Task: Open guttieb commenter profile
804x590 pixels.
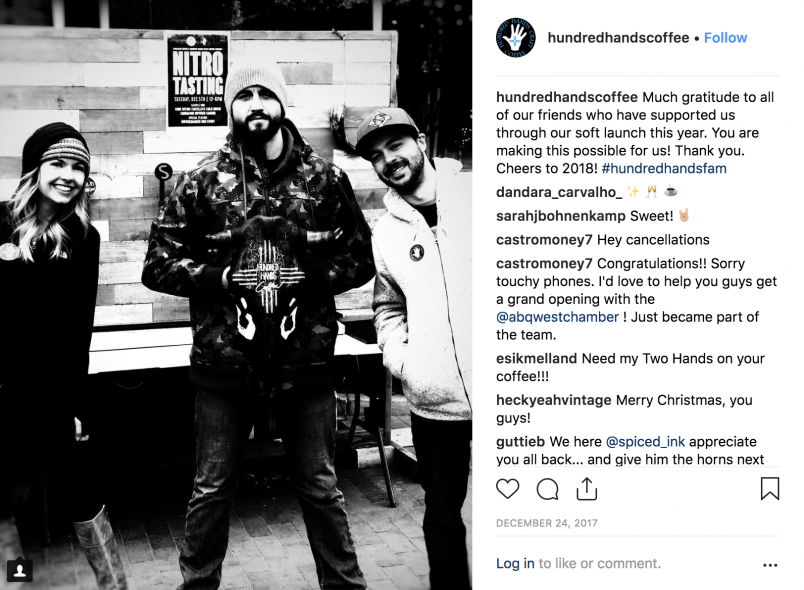Action: pos(520,441)
